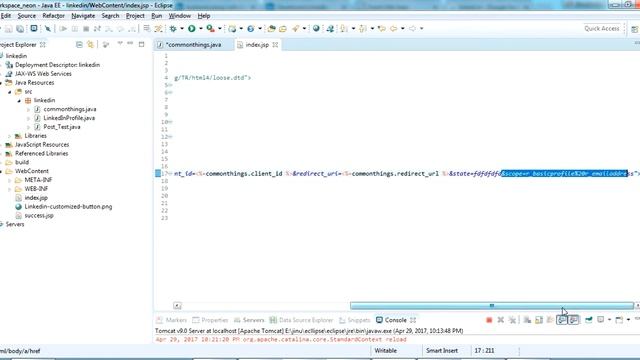This screenshot has height=360, width=640.
Task: Switch to the Properties view tab
Action: click(211, 320)
